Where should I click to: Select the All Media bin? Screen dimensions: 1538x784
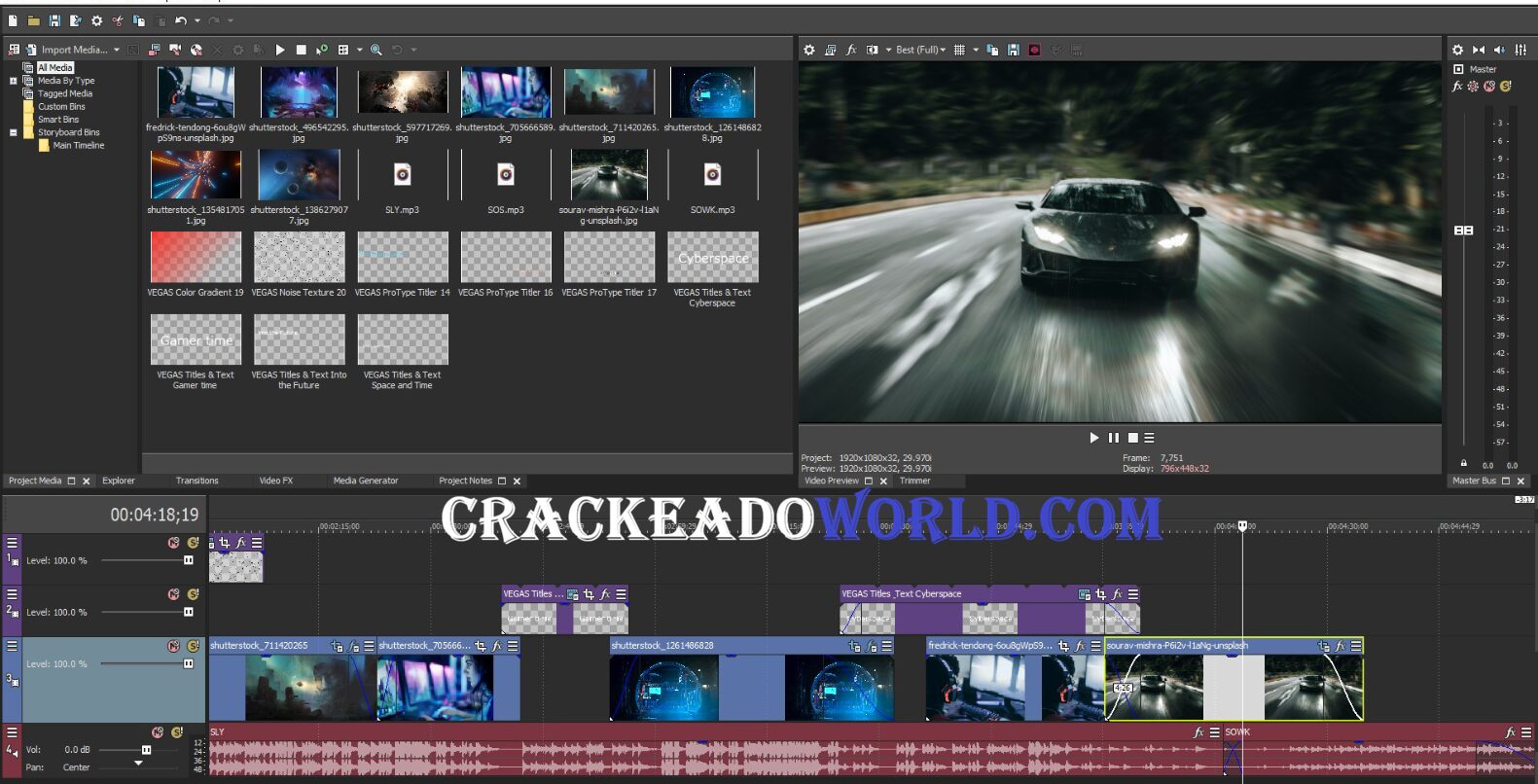(x=54, y=68)
